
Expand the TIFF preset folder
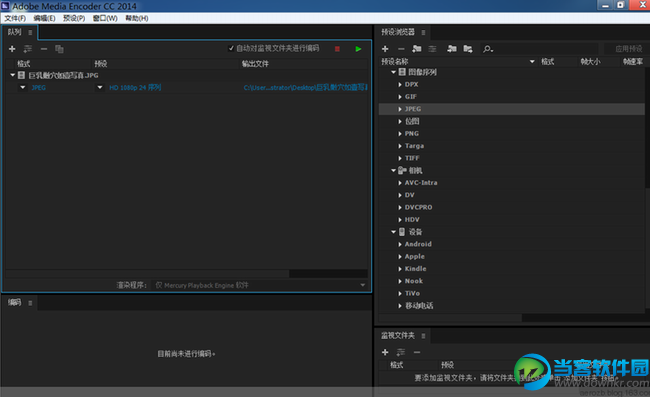click(400, 158)
